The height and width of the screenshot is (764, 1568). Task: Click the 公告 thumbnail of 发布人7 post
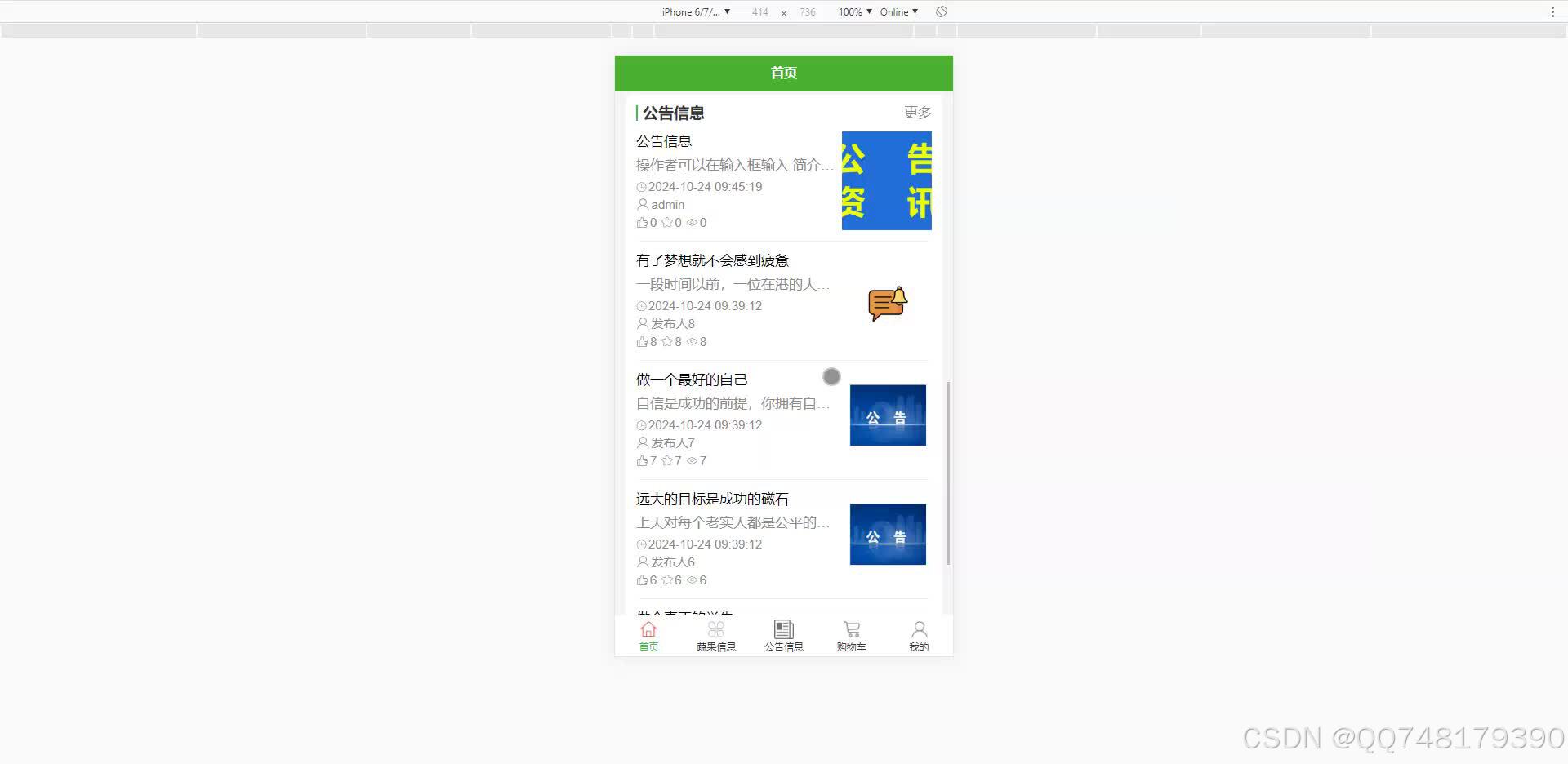(x=888, y=415)
